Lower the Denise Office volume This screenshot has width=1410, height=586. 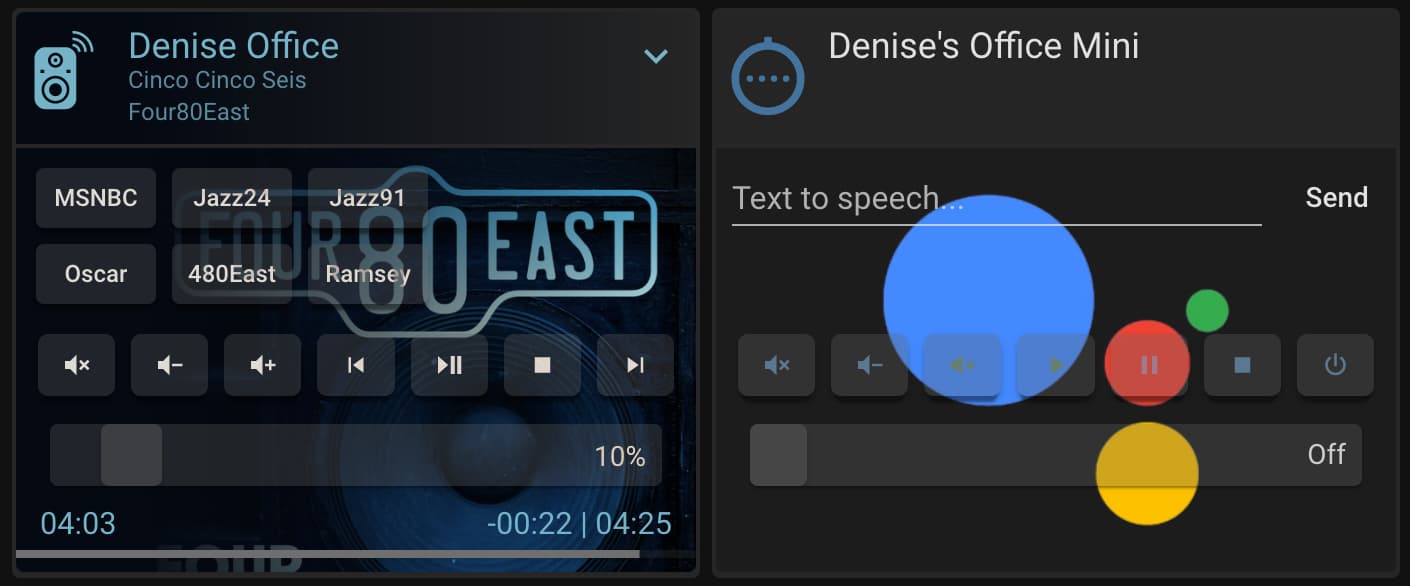click(x=169, y=365)
